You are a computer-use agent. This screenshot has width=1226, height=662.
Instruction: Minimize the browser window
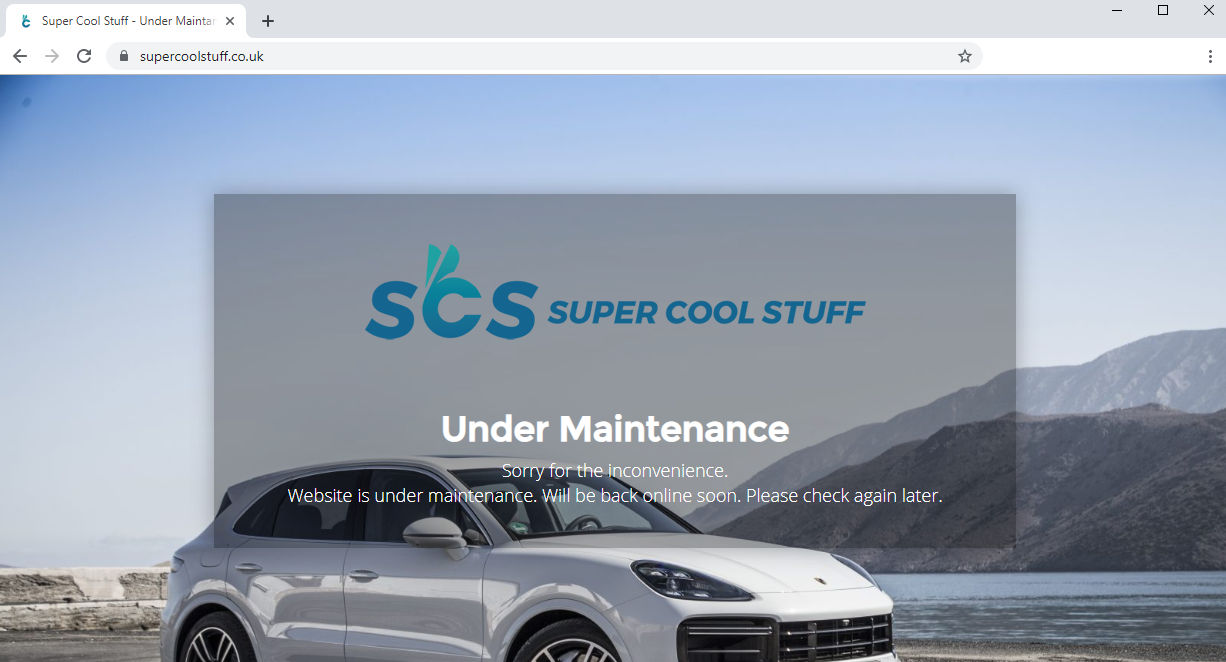tap(1117, 10)
